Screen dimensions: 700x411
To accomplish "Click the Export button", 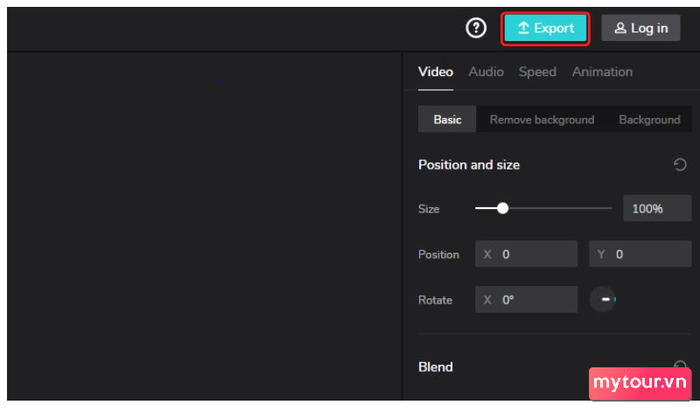I will (x=546, y=28).
